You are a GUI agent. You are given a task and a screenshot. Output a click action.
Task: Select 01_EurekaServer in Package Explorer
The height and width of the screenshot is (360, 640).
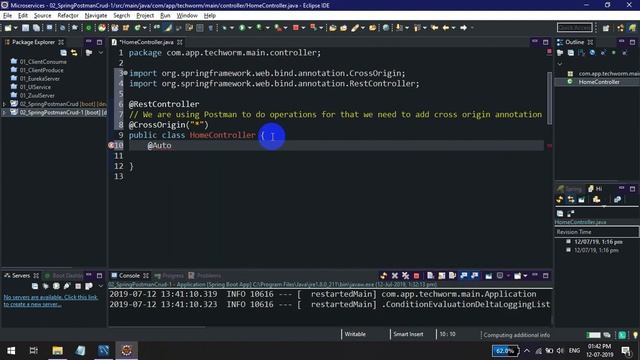click(x=40, y=79)
